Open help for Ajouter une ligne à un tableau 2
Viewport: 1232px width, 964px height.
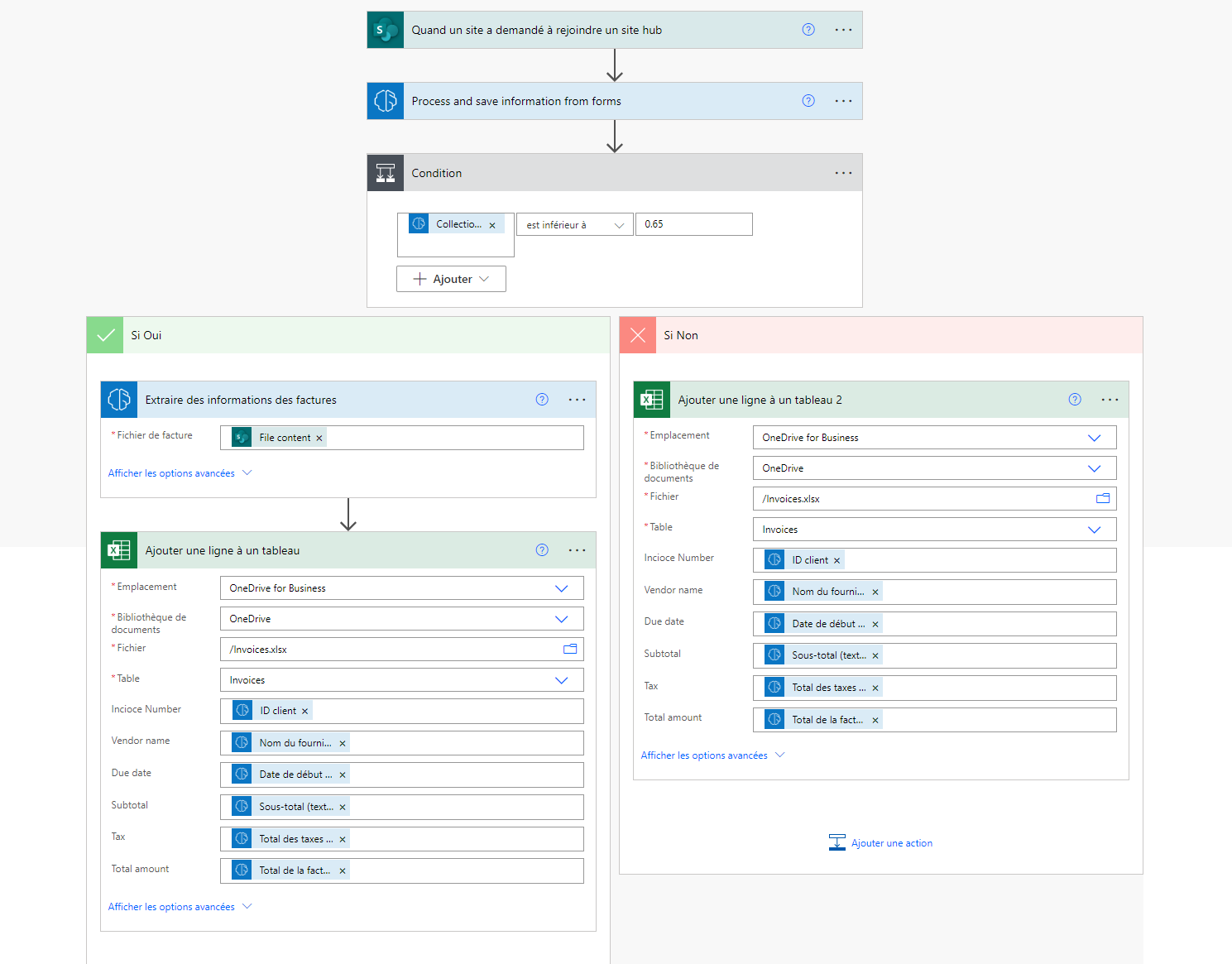[x=1075, y=400]
